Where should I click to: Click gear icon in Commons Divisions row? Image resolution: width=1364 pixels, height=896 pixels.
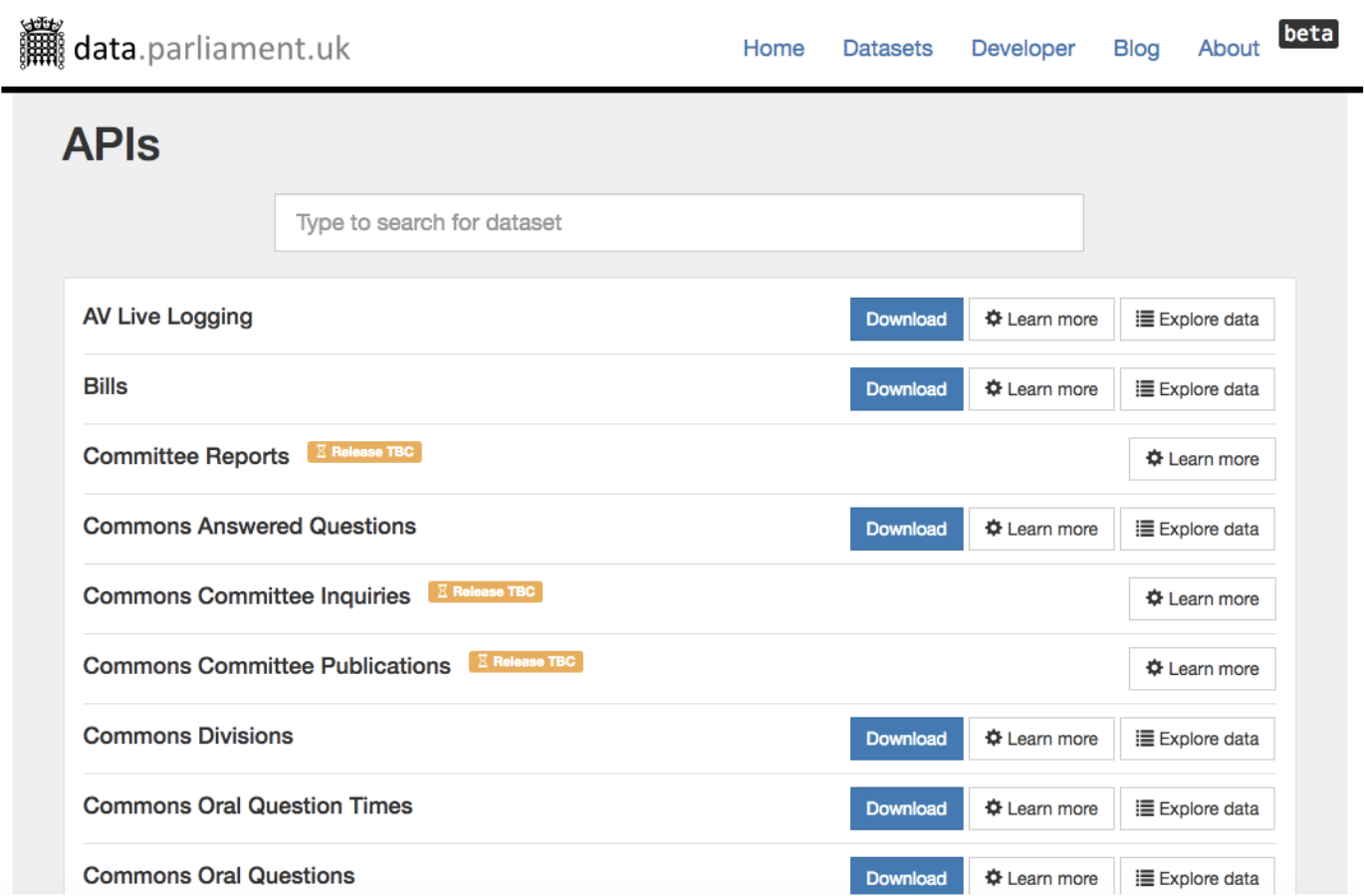click(x=993, y=738)
